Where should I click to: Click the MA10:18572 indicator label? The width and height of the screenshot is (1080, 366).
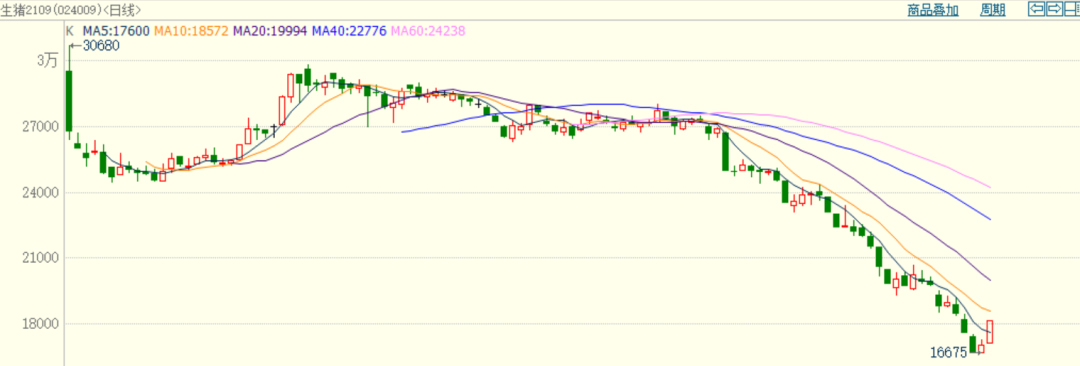(x=191, y=30)
